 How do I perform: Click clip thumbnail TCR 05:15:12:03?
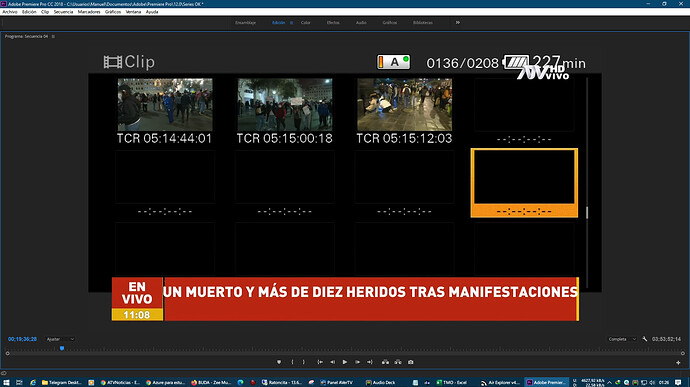pyautogui.click(x=404, y=105)
